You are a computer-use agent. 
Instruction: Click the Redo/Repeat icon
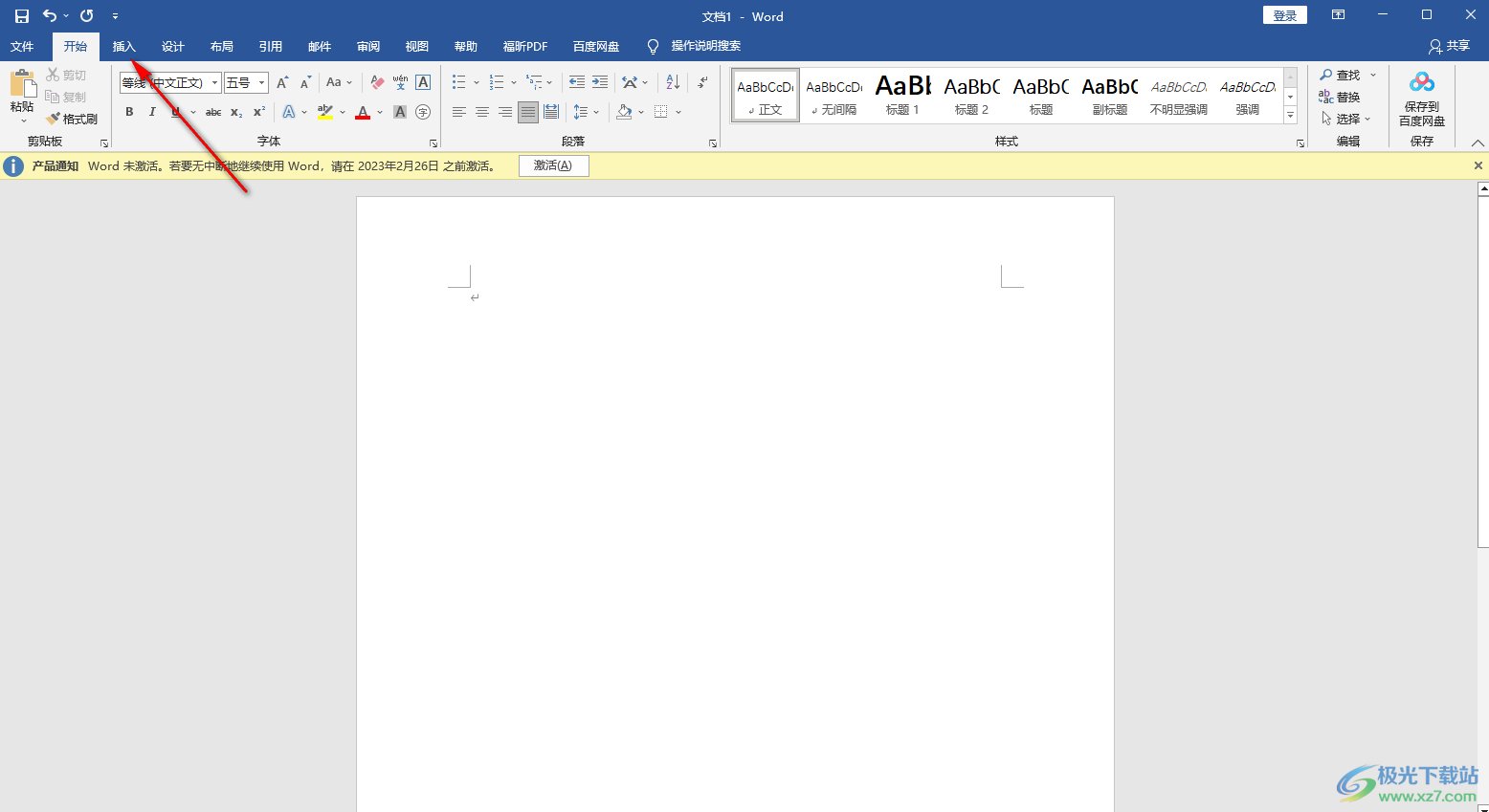(86, 16)
